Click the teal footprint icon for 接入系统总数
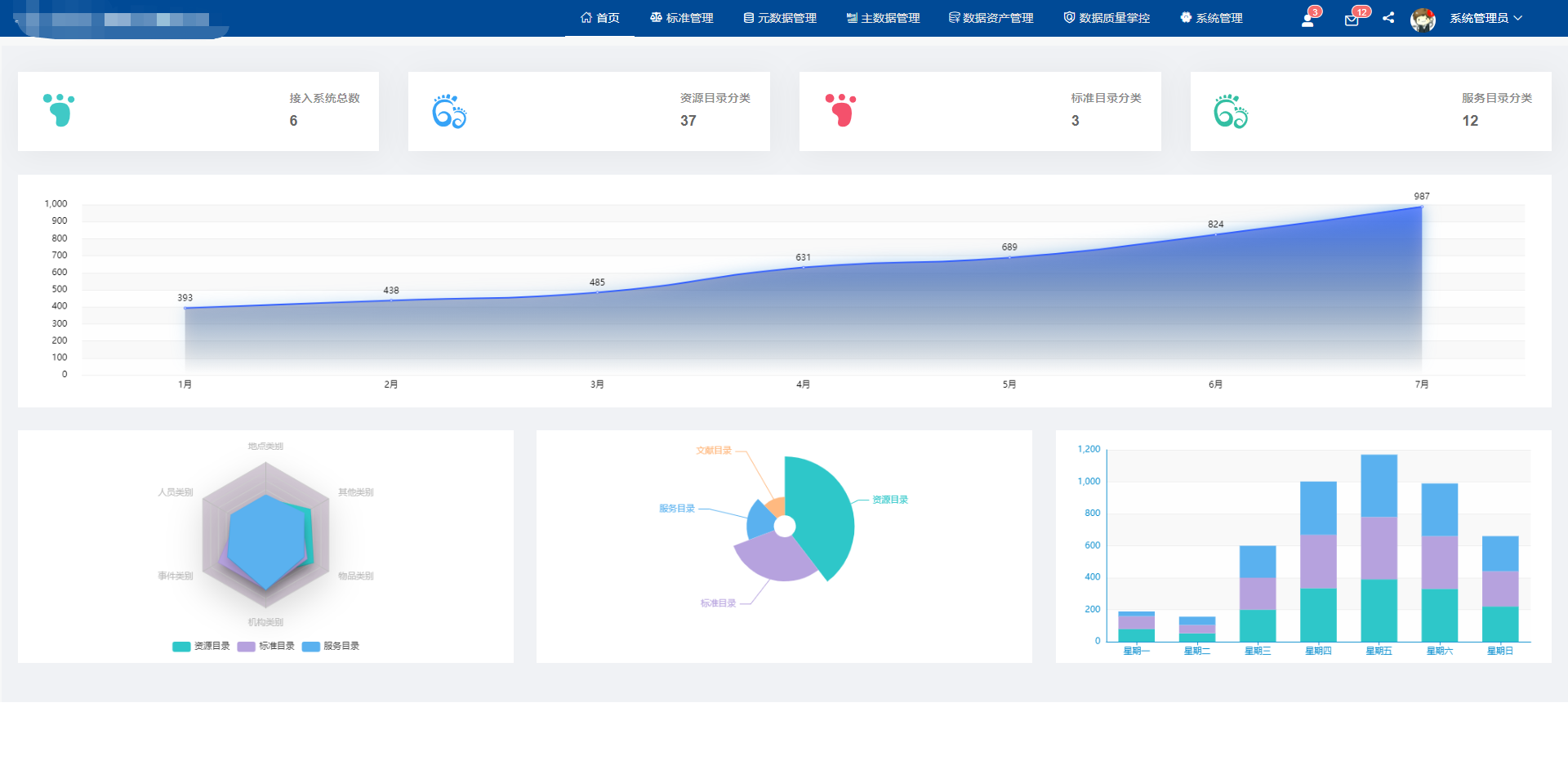1568x765 pixels. (59, 110)
